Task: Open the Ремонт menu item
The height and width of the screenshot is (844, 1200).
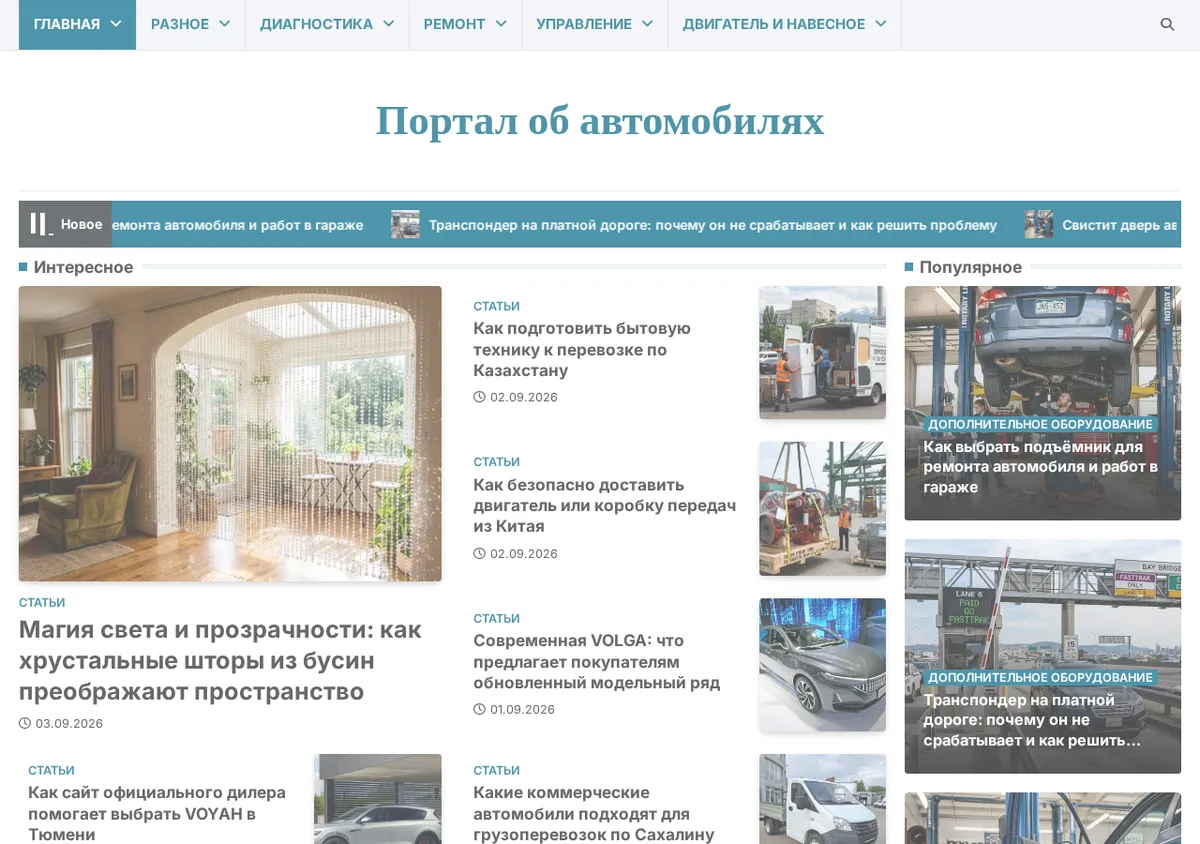Action: pyautogui.click(x=465, y=24)
